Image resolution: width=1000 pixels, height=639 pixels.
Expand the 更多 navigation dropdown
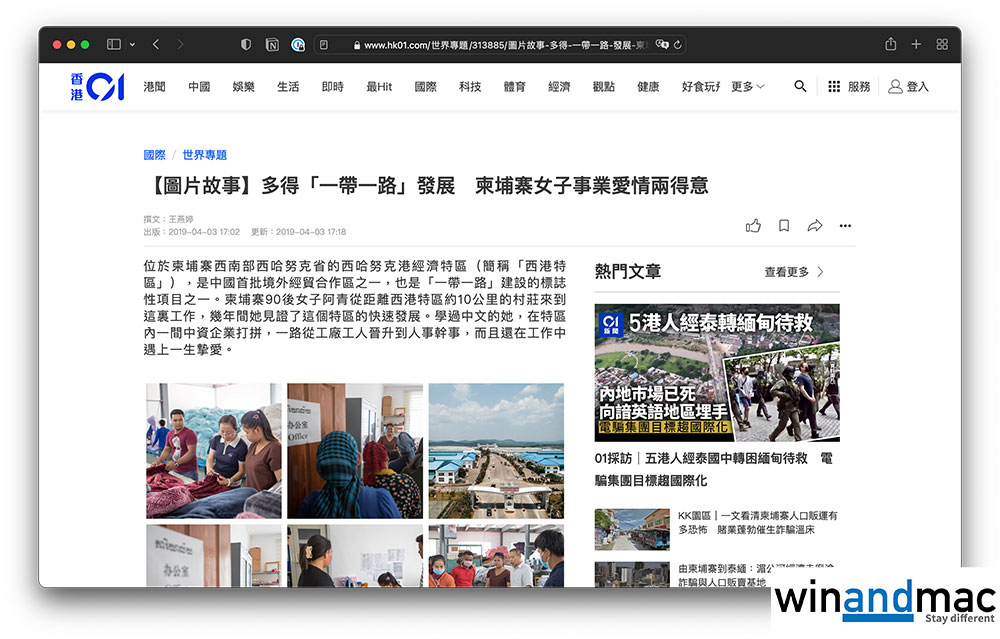(747, 87)
